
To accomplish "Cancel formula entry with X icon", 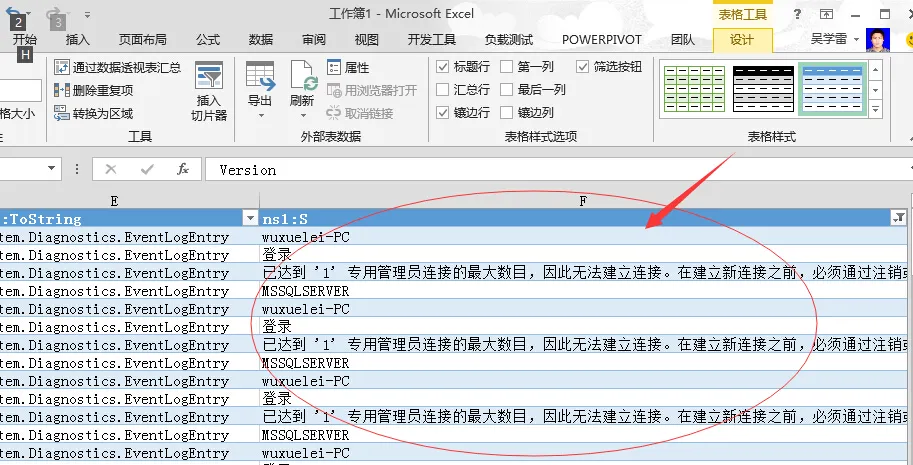I will 111,169.
